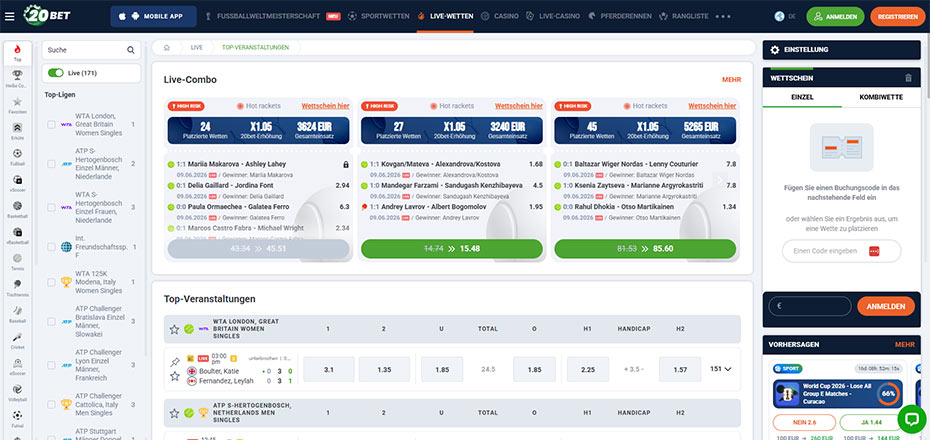Place the 15.48 combo bet
This screenshot has height=440, width=930.
coord(452,249)
